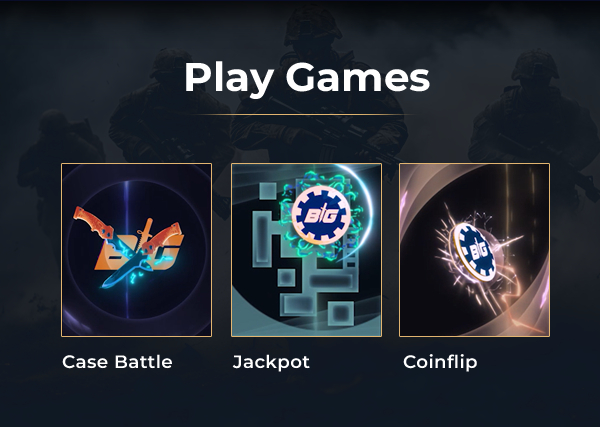Click the Play Games heading

[307, 77]
